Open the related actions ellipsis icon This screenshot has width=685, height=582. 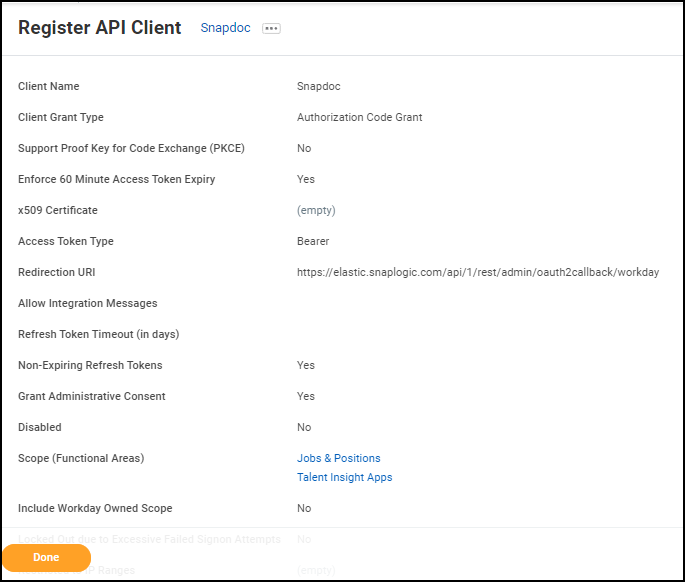click(271, 28)
